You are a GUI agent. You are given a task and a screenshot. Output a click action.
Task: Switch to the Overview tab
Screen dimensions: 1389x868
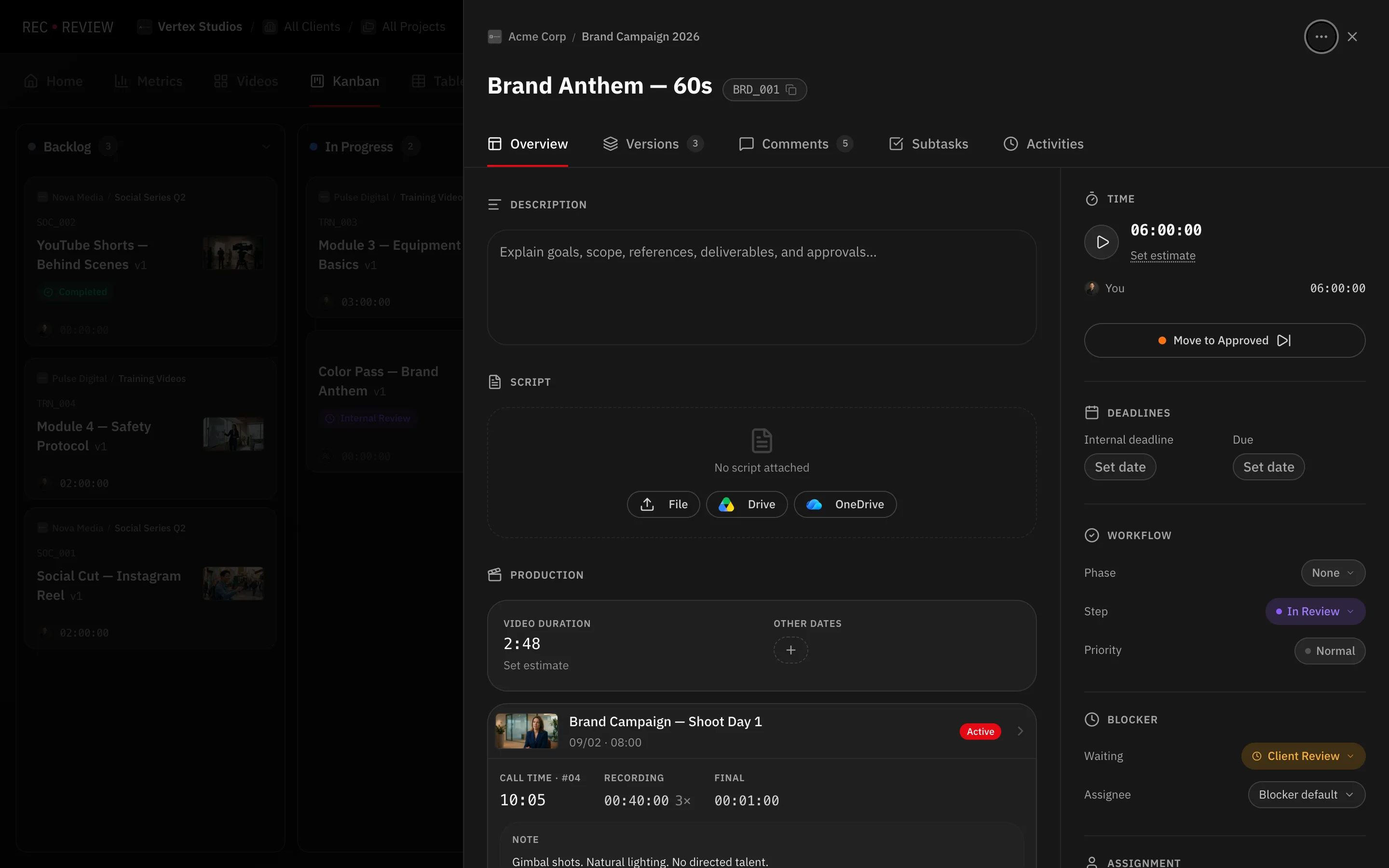[528, 144]
